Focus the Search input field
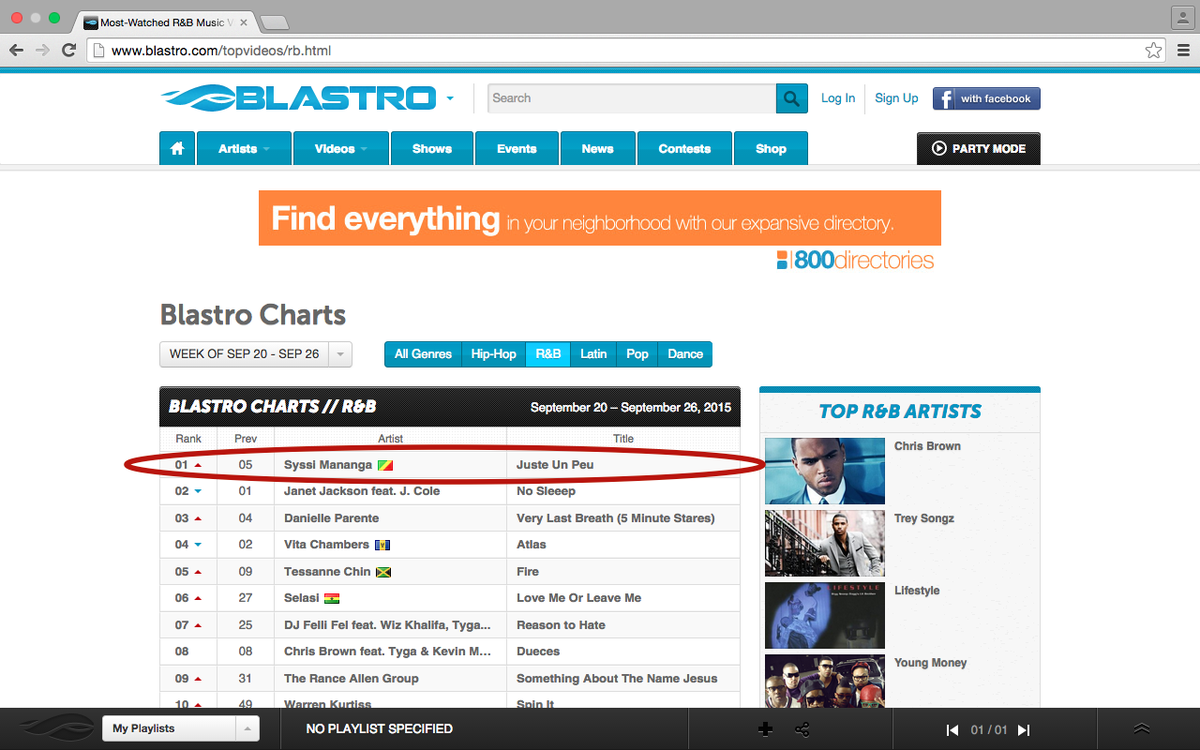 (632, 98)
